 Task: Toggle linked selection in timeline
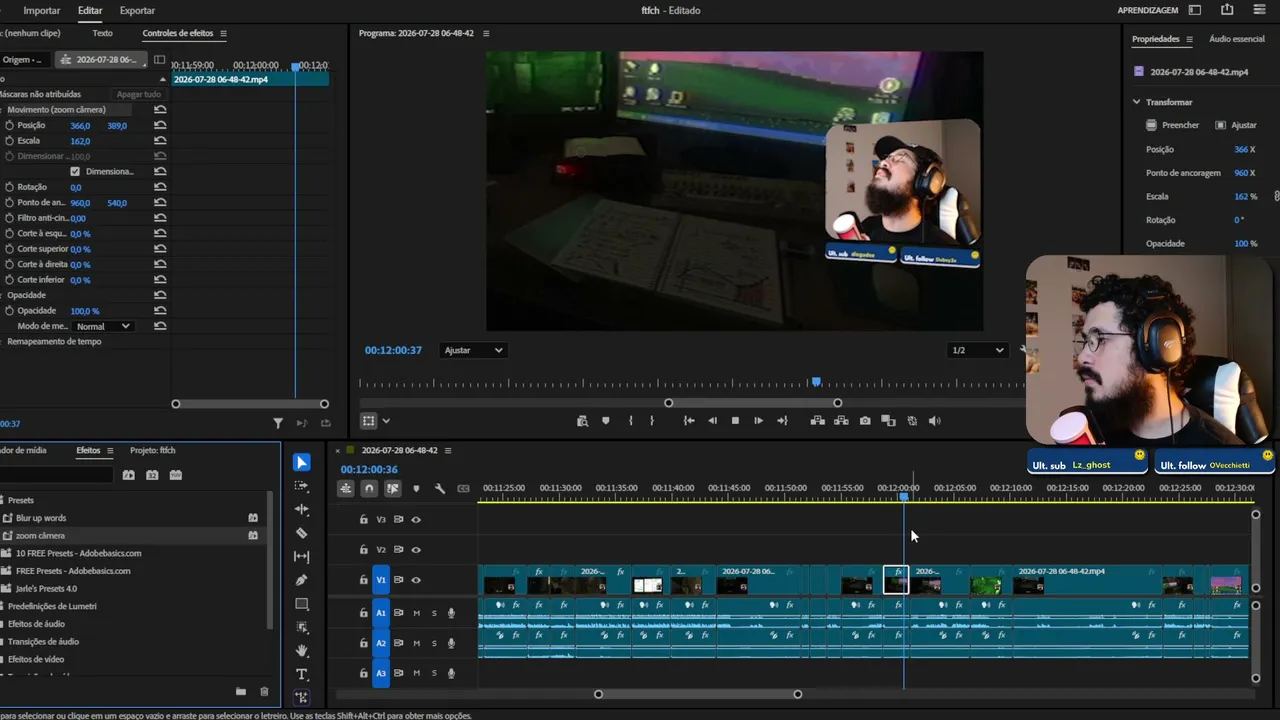point(393,489)
